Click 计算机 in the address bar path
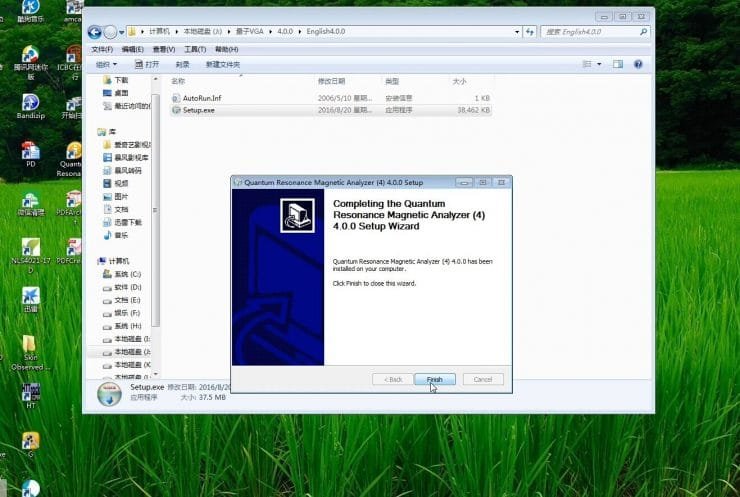 [159, 31]
